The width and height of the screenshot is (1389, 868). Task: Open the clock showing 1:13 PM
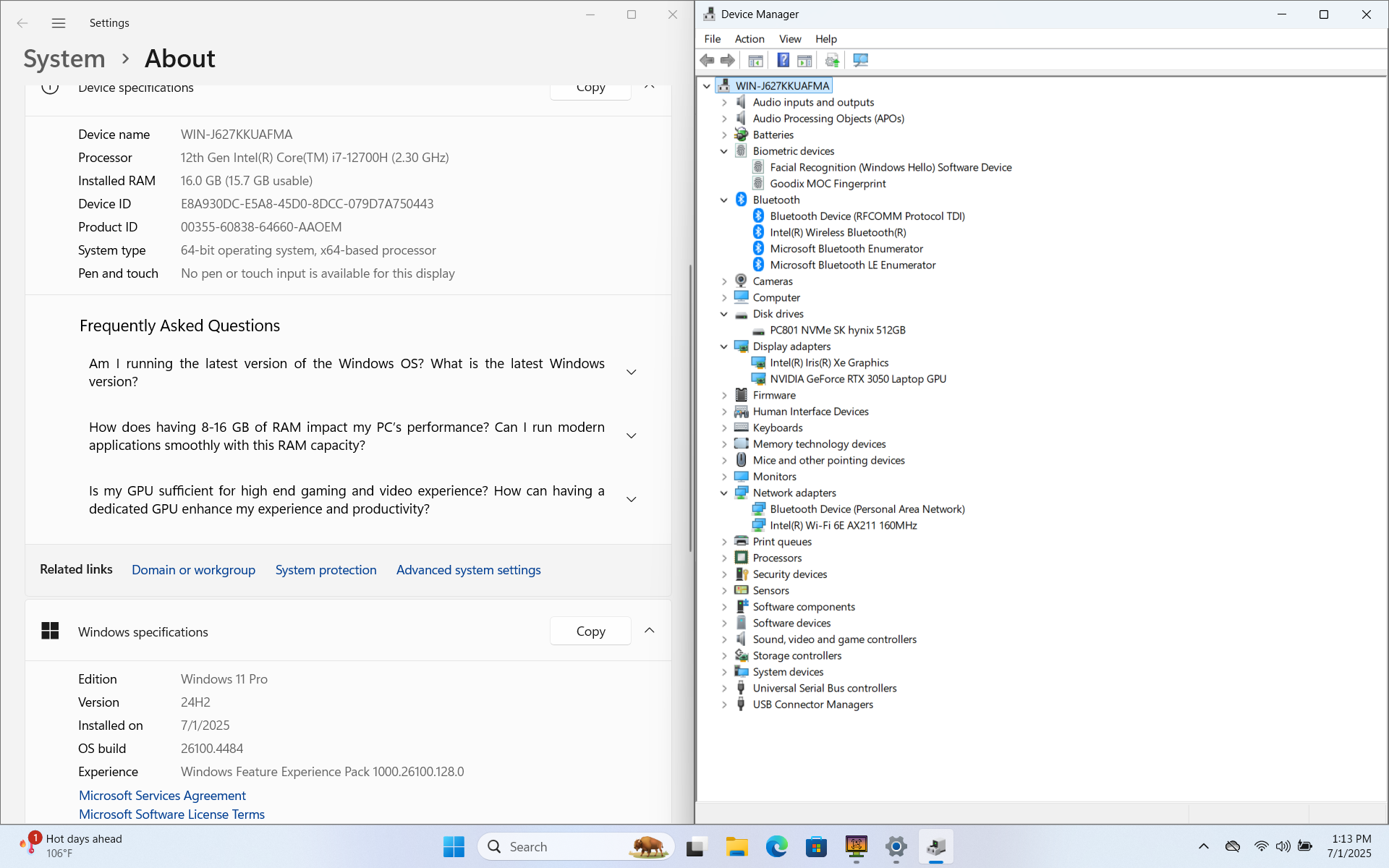click(x=1349, y=846)
